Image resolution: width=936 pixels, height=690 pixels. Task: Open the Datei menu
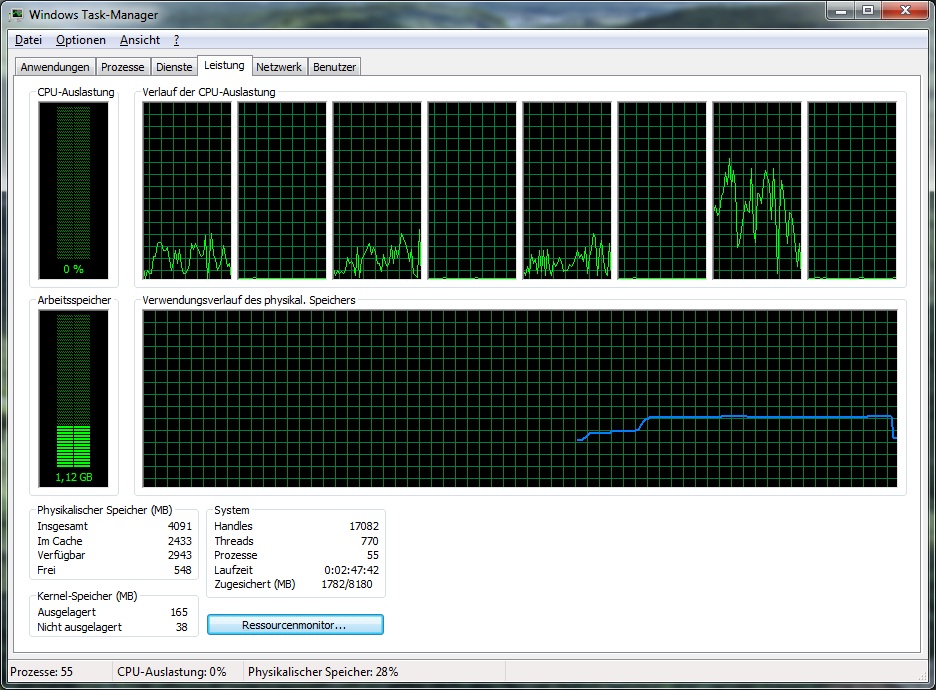pos(28,40)
